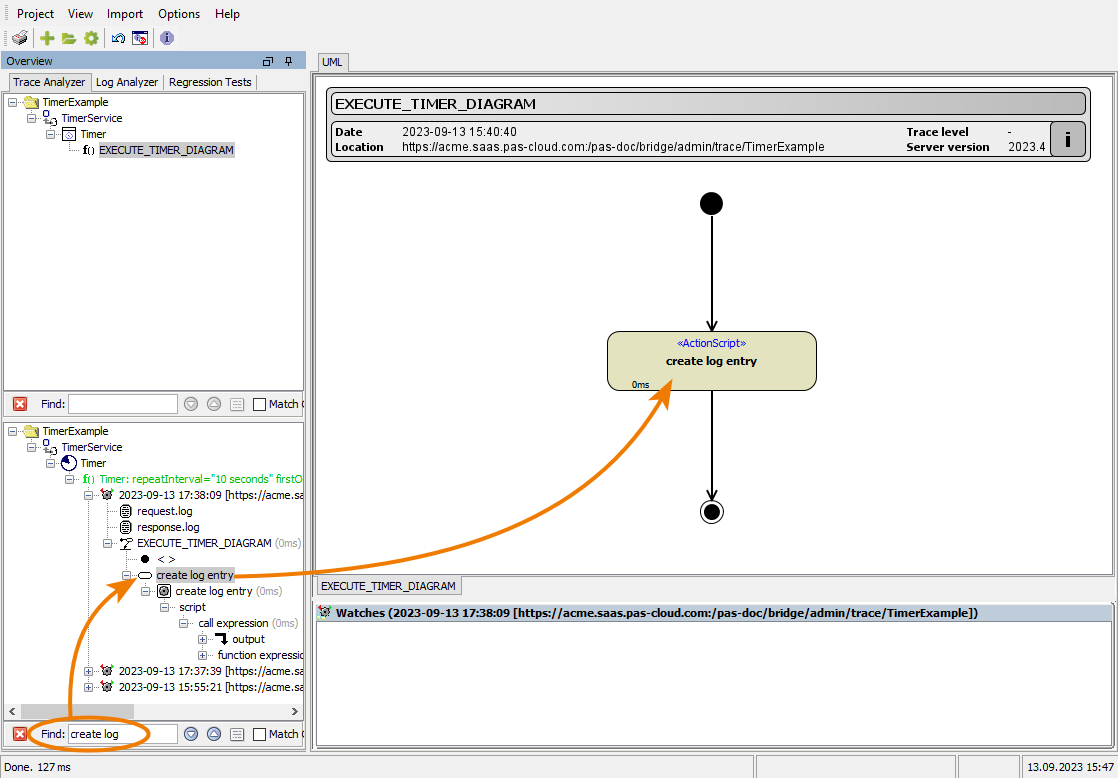Screen dimensions: 1118x778
Task: Click find next down arrow in lower find bar
Action: [191, 734]
